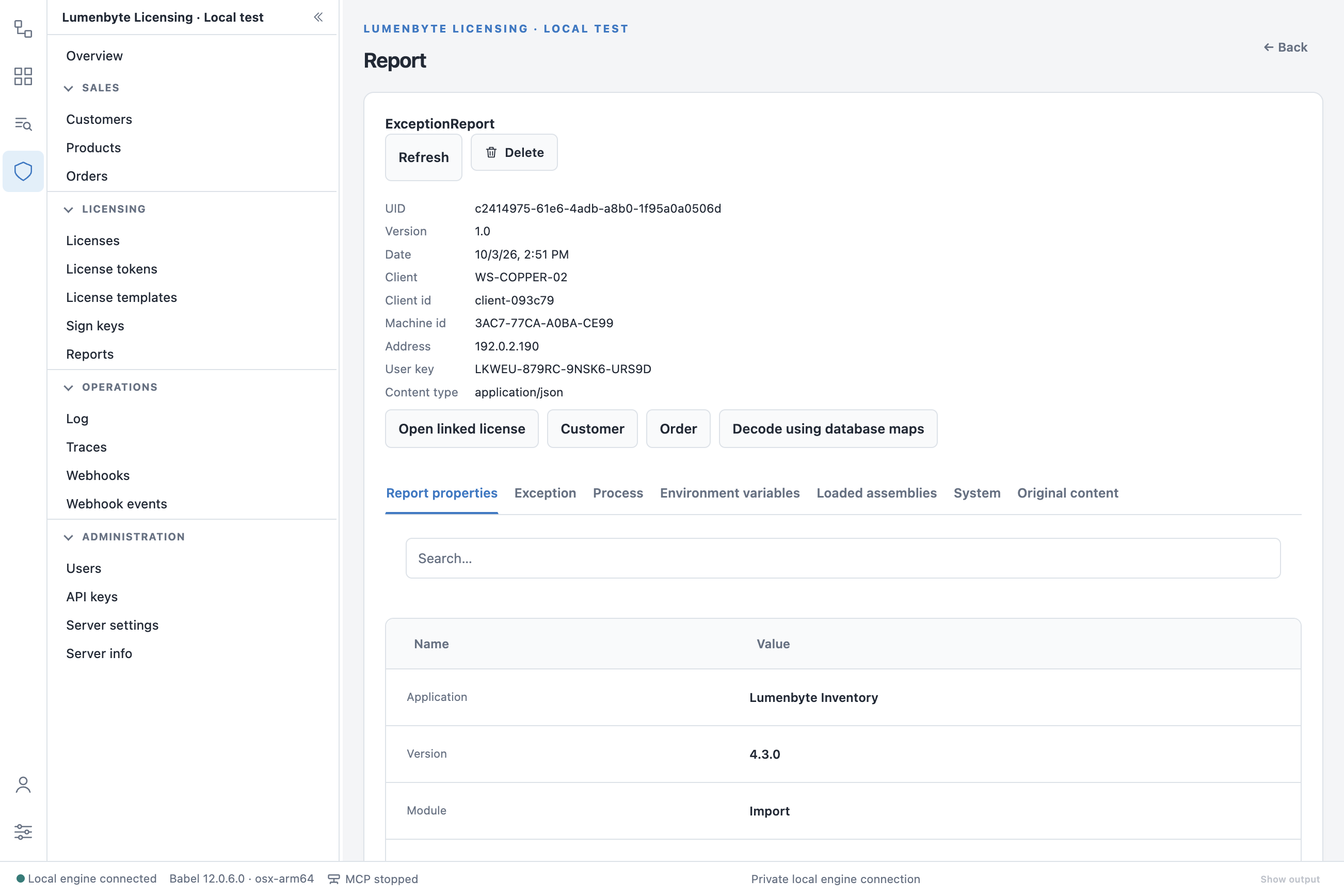Switch to the System tab

pos(977,492)
